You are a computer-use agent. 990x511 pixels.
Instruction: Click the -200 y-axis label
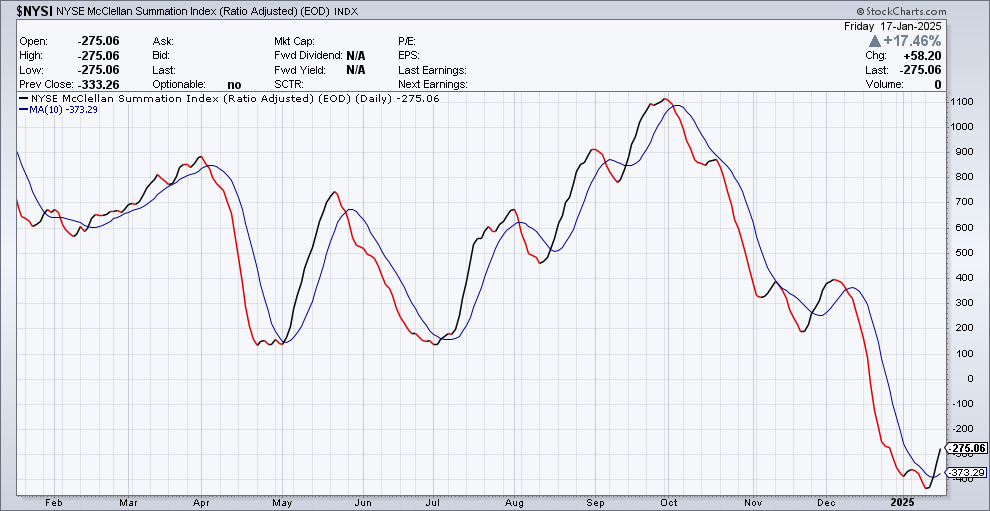963,430
